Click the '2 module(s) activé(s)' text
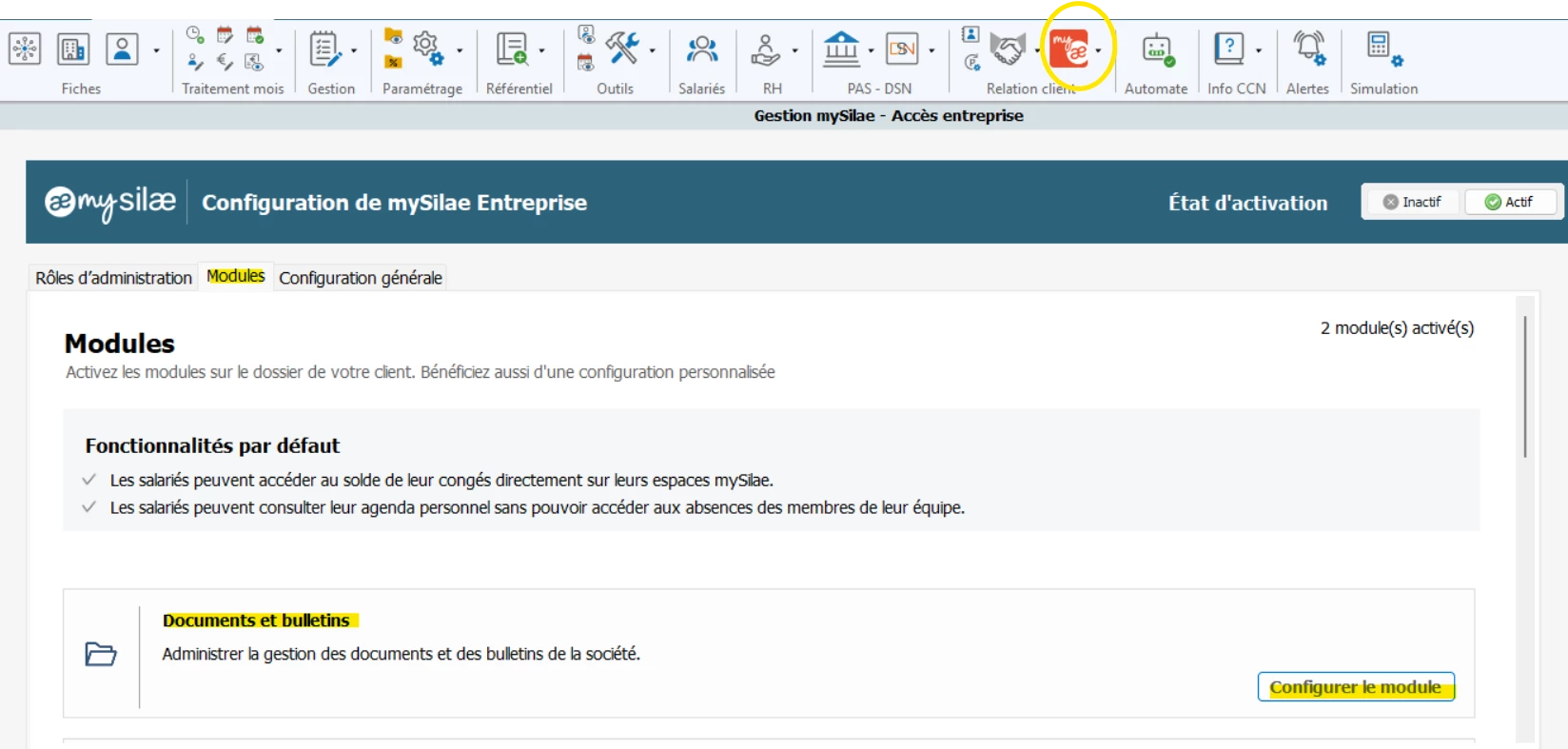 [1397, 328]
